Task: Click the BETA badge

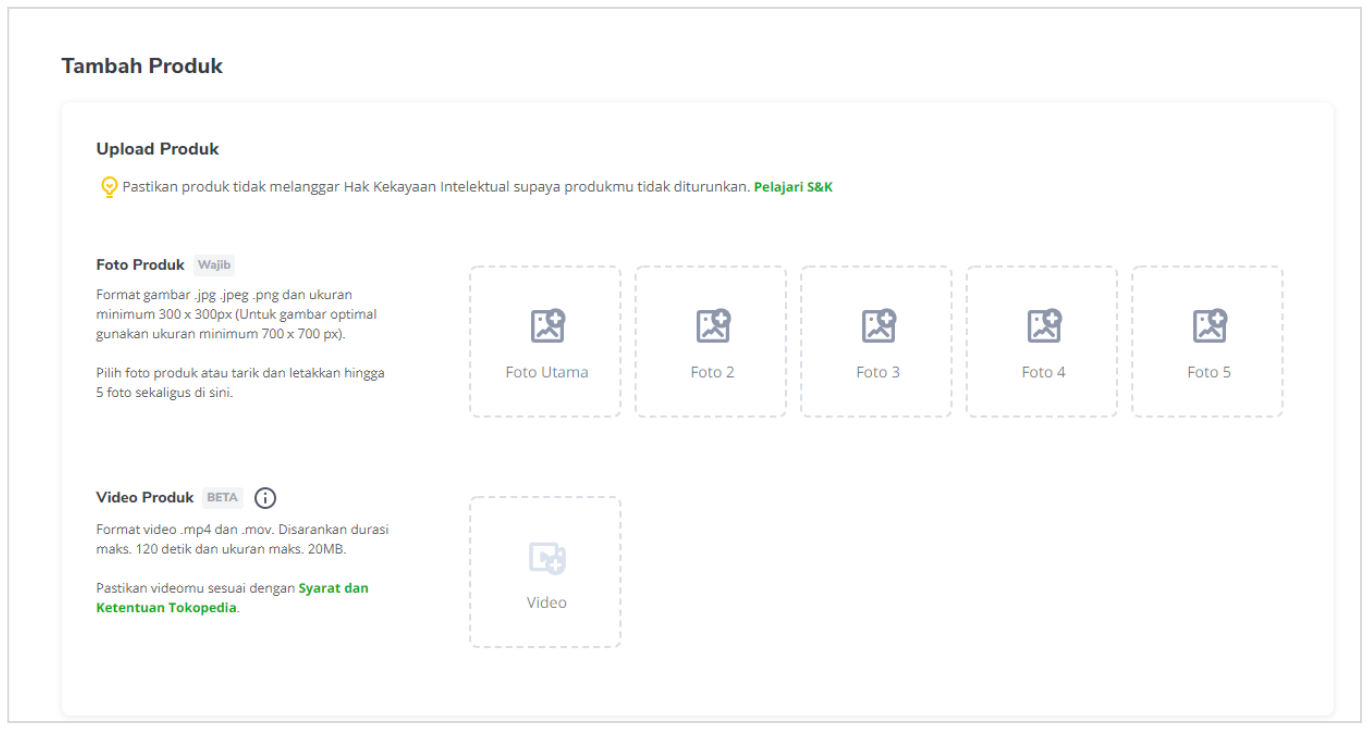Action: point(222,497)
